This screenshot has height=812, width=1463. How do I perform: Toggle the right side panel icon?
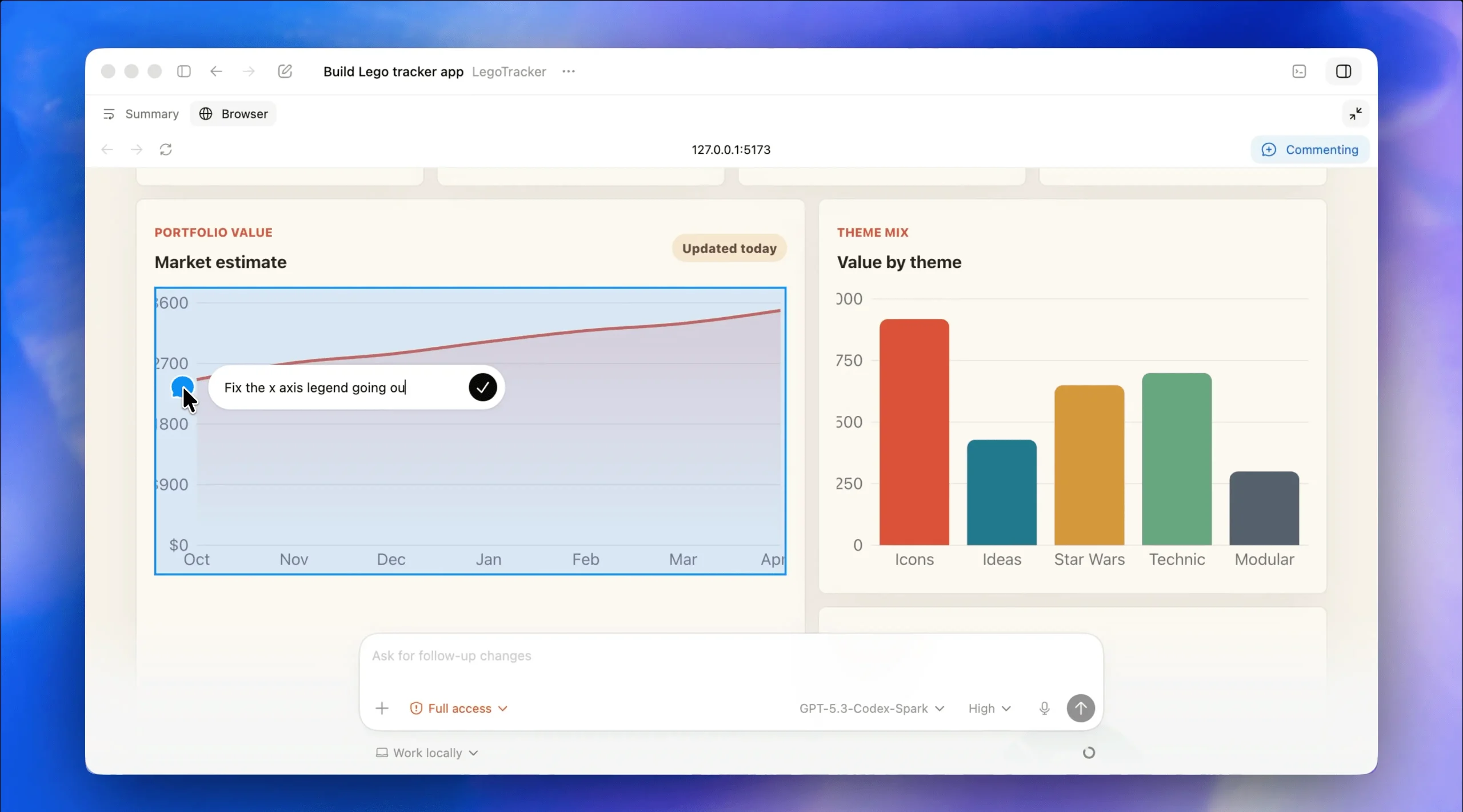(x=1343, y=71)
